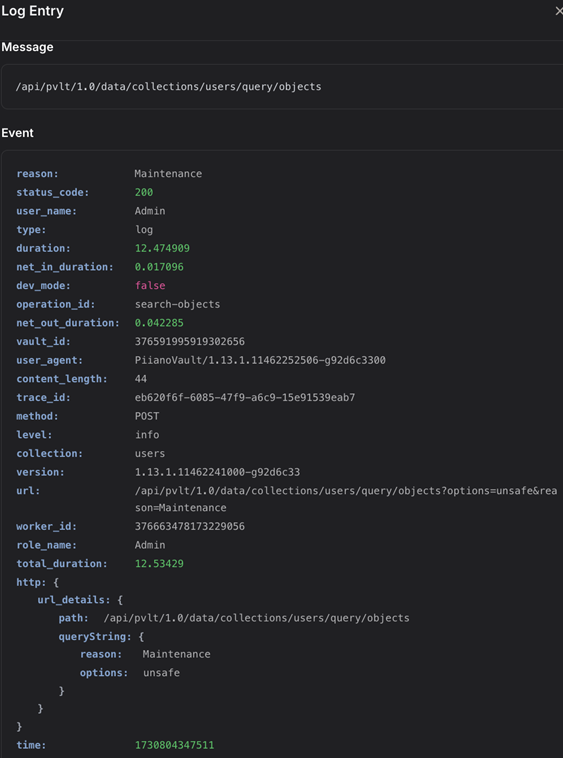Click the dev_mode key label
This screenshot has height=758, width=563.
(43, 285)
